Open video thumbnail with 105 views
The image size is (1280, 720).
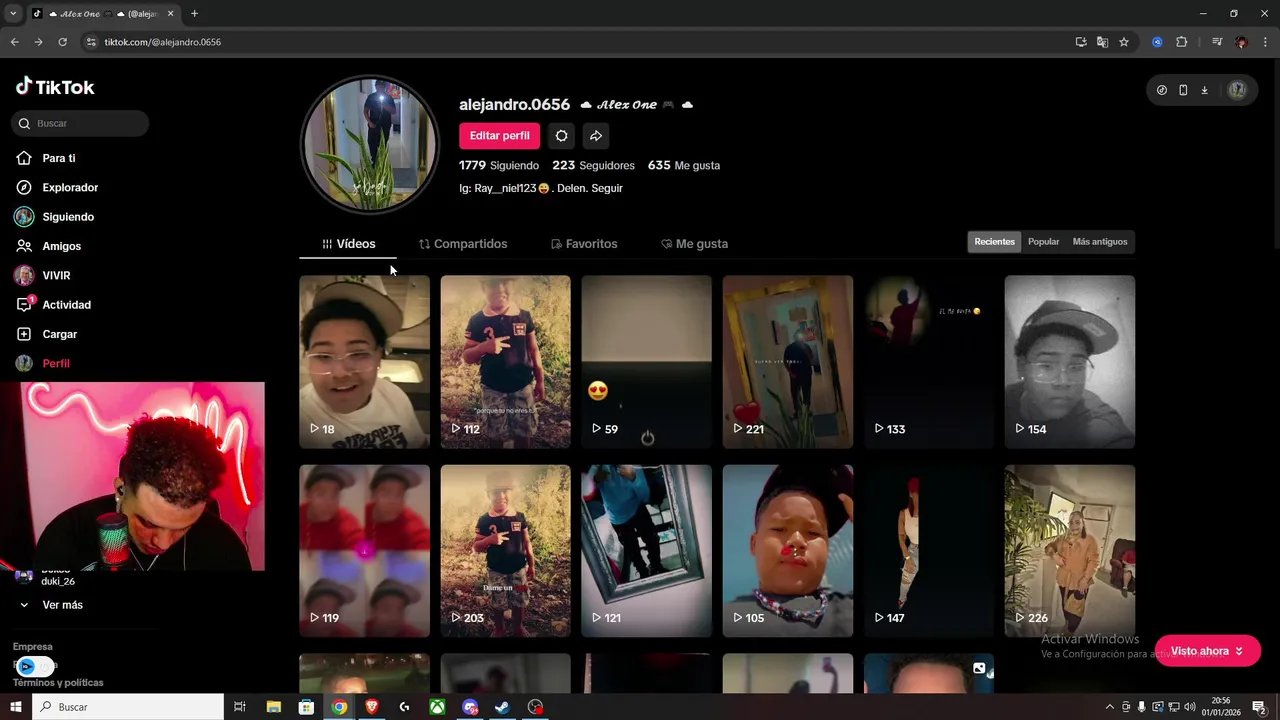point(787,551)
